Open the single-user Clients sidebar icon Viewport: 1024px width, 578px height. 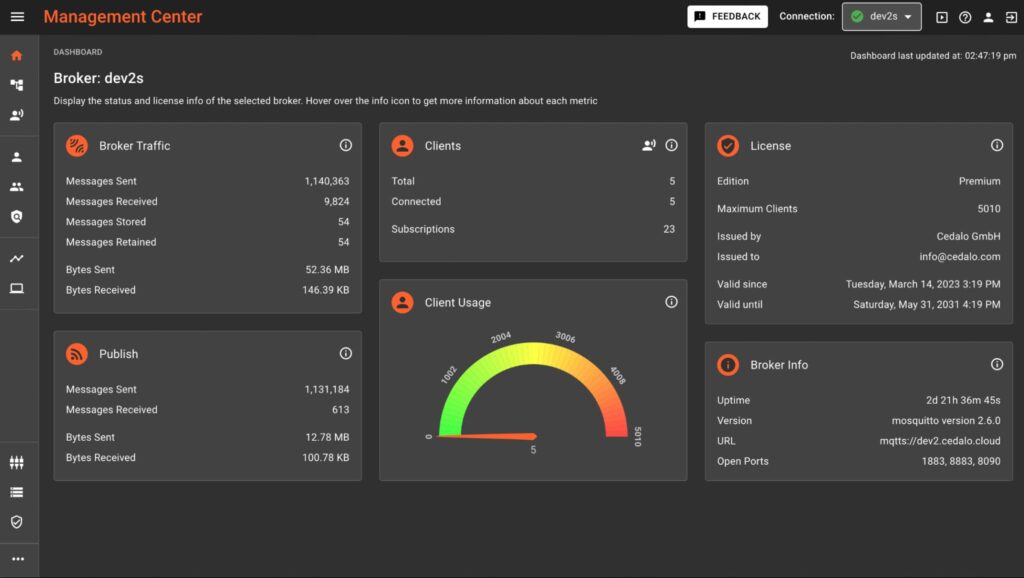pos(17,157)
